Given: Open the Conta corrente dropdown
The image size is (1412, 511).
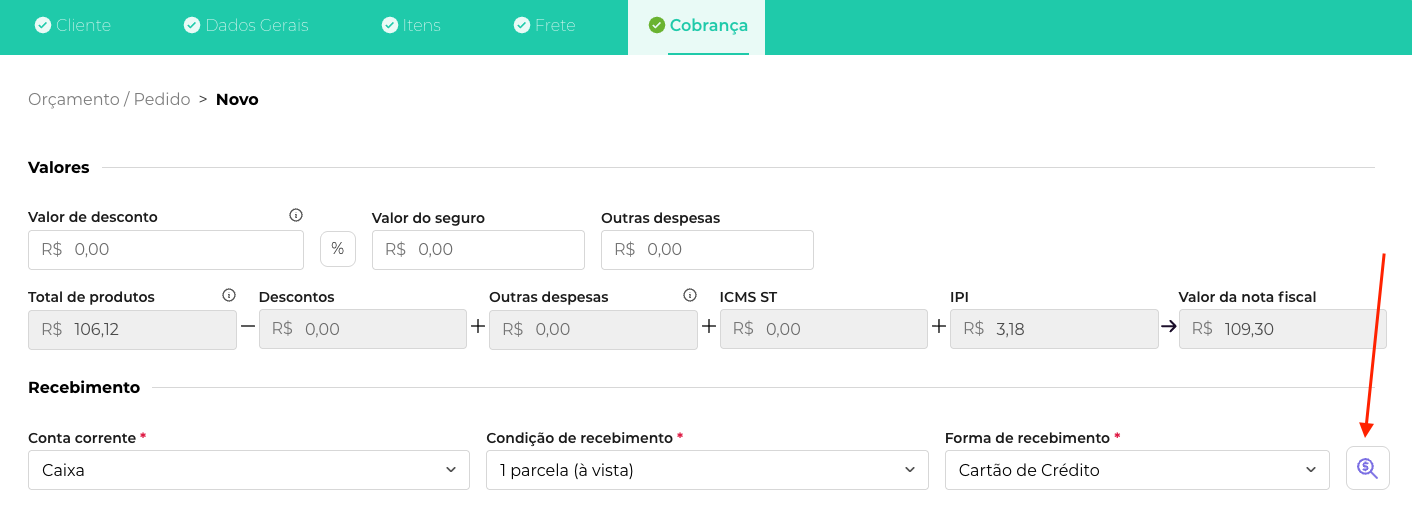Looking at the screenshot, I should pyautogui.click(x=248, y=470).
